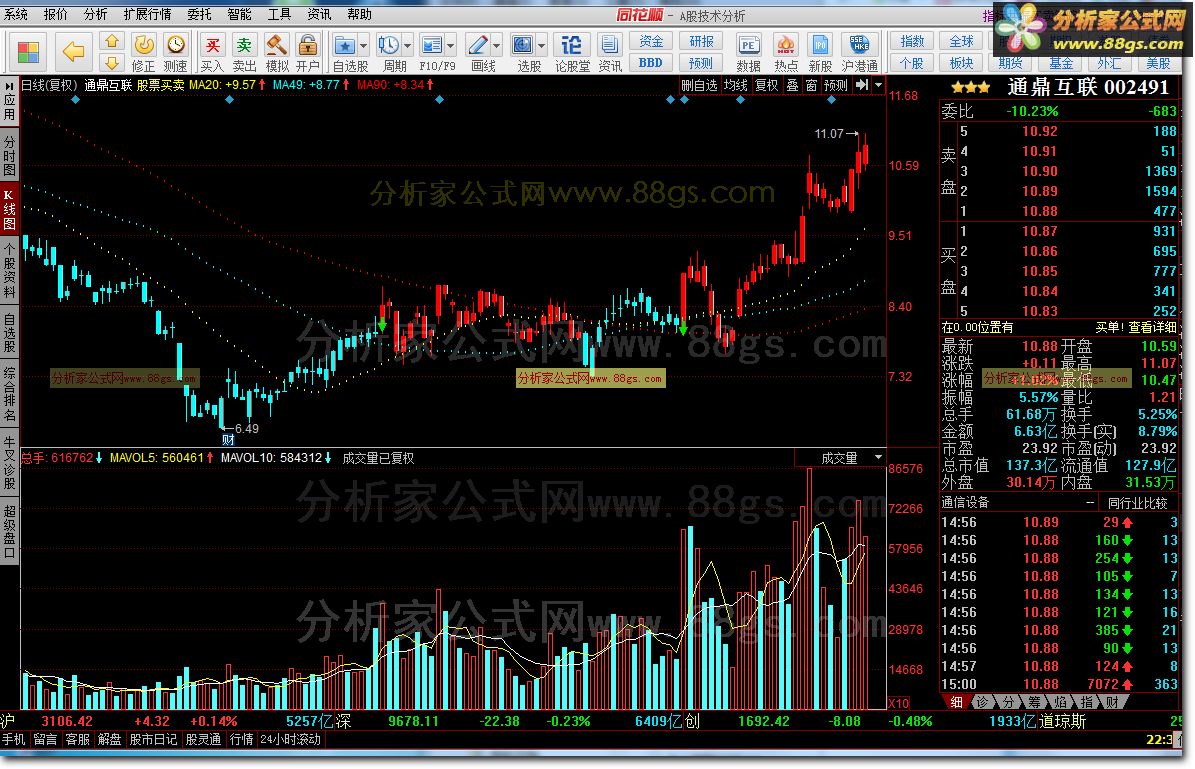This screenshot has width=1195, height=769.
Task: Click the 卖出 sell icon
Action: click(244, 53)
